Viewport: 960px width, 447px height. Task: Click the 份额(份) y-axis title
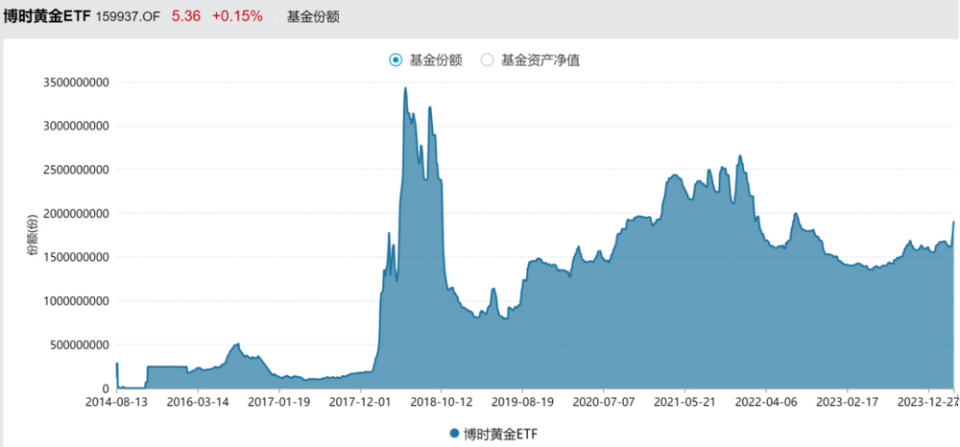32,235
